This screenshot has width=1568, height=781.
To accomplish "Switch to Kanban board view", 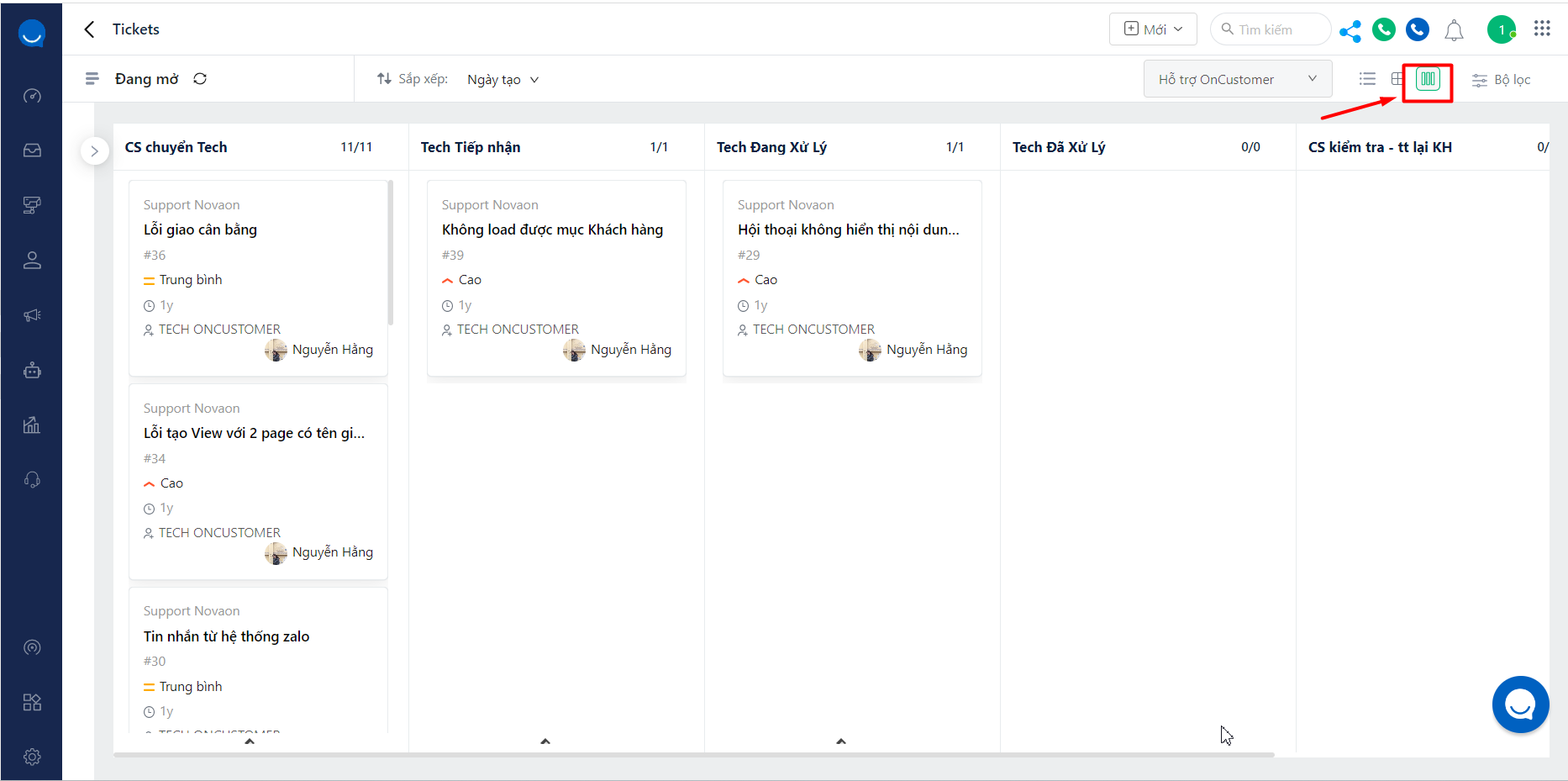I will pyautogui.click(x=1428, y=80).
